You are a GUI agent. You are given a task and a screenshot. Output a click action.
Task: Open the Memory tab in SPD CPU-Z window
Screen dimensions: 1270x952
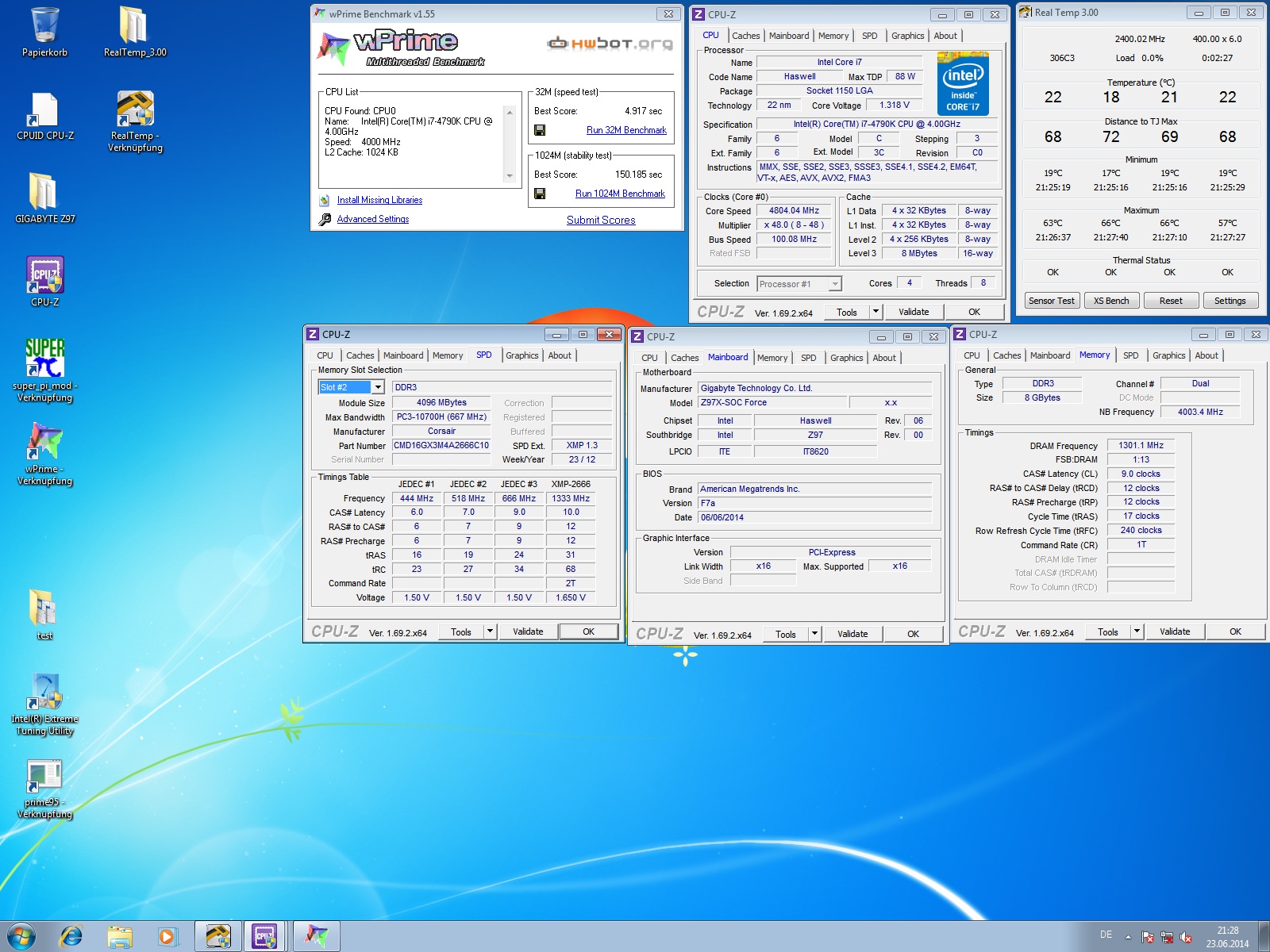coord(448,355)
